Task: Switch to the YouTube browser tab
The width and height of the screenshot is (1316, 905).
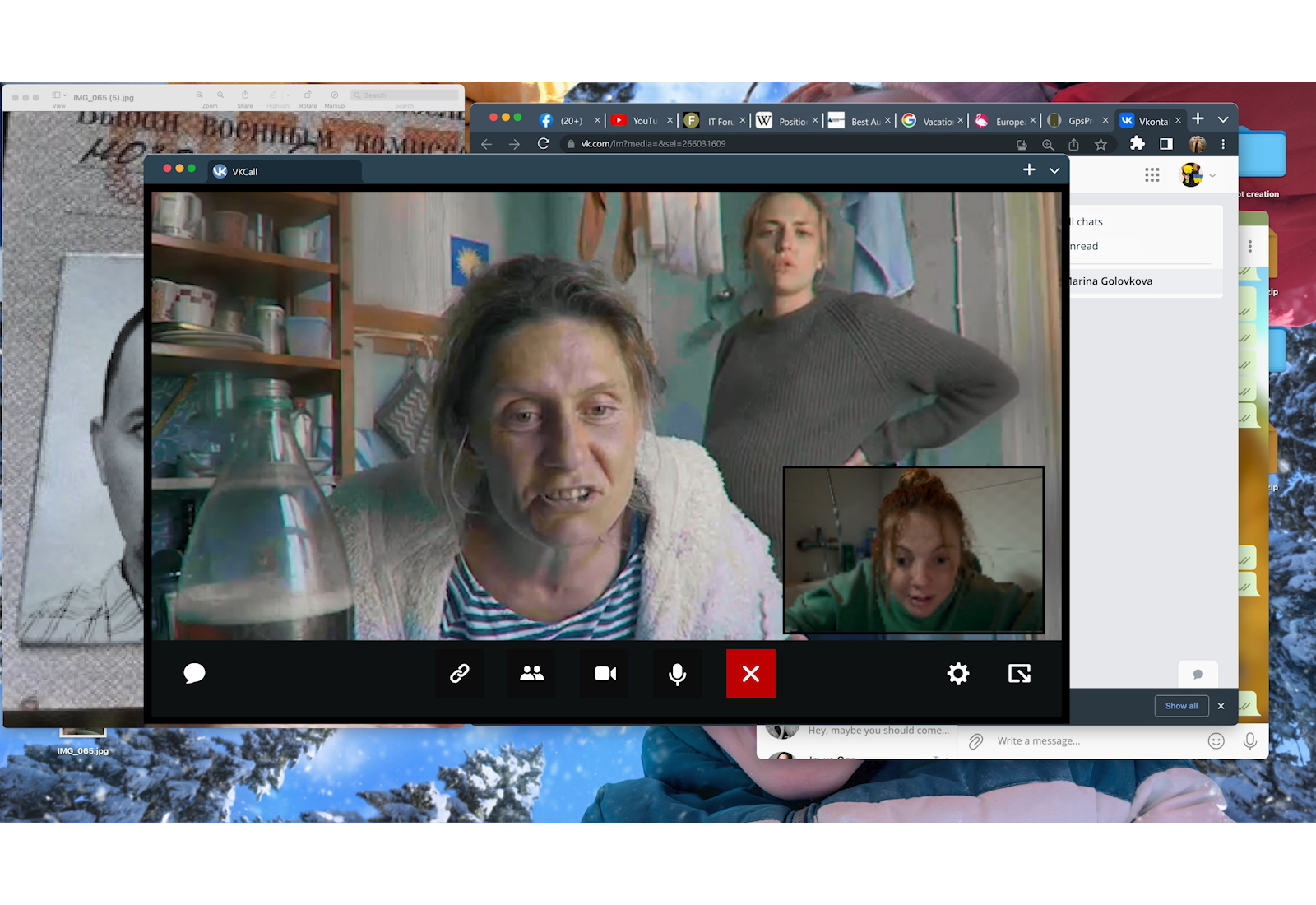Action: point(642,120)
